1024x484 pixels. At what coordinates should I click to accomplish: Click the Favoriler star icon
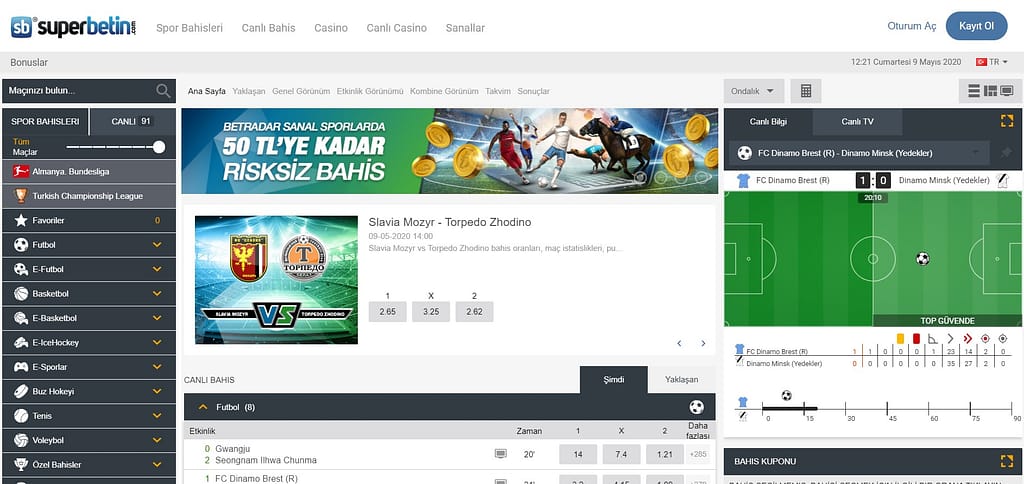(21, 221)
